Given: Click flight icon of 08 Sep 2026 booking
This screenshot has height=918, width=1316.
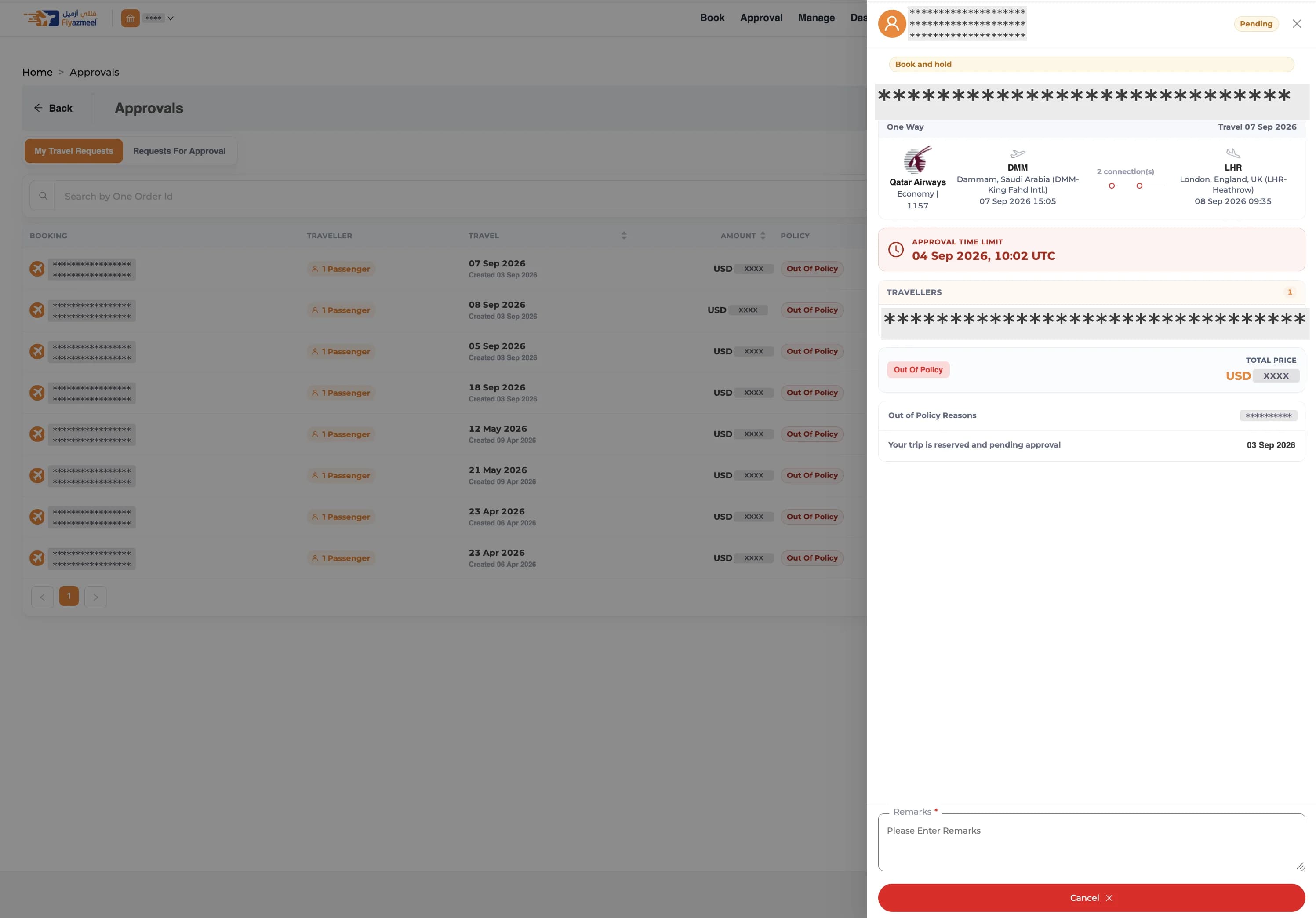Looking at the screenshot, I should (37, 310).
